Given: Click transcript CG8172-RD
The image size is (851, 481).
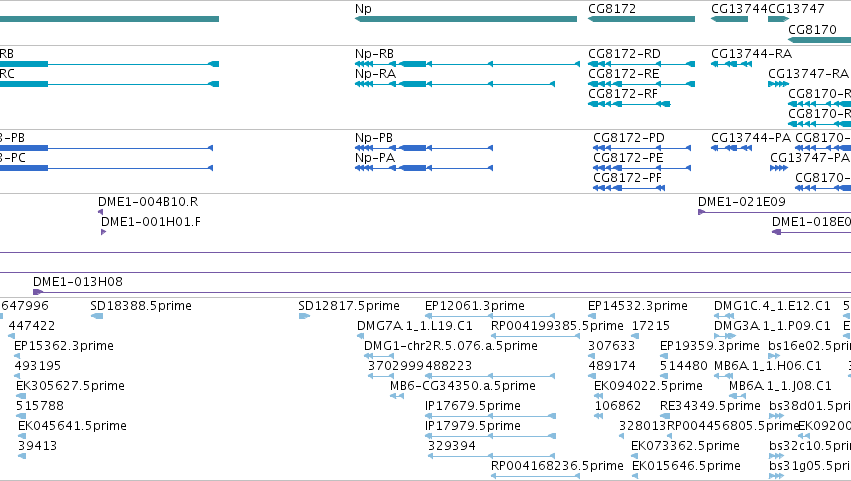Looking at the screenshot, I should coord(624,54).
